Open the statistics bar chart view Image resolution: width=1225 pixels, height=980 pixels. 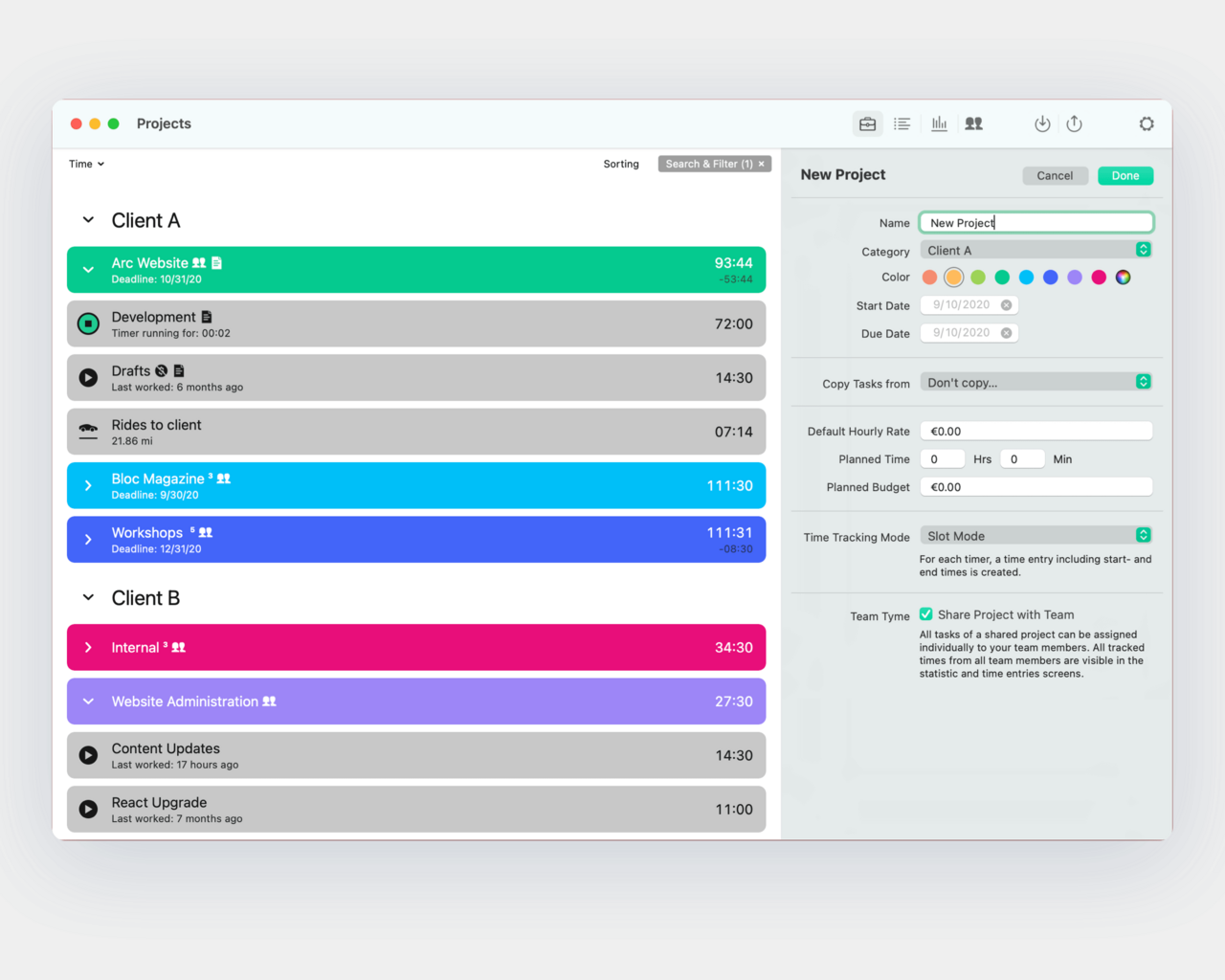tap(939, 124)
